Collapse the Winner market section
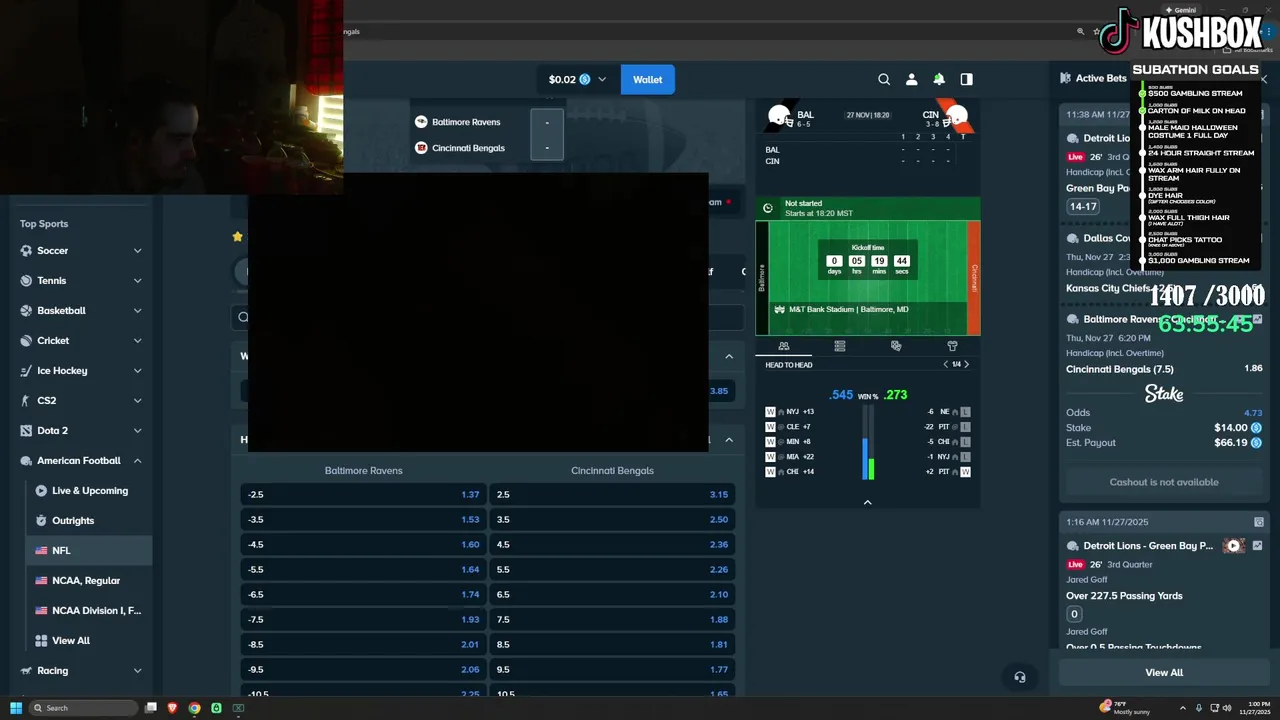This screenshot has height=720, width=1280. click(x=729, y=356)
